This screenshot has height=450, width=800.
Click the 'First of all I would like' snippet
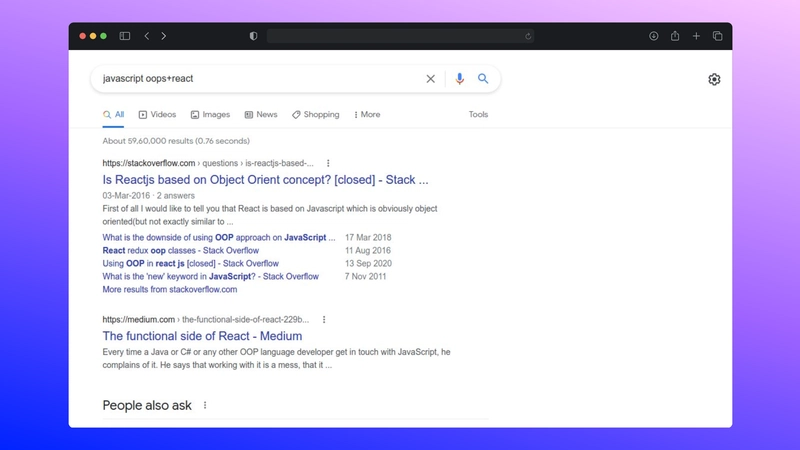coord(270,215)
